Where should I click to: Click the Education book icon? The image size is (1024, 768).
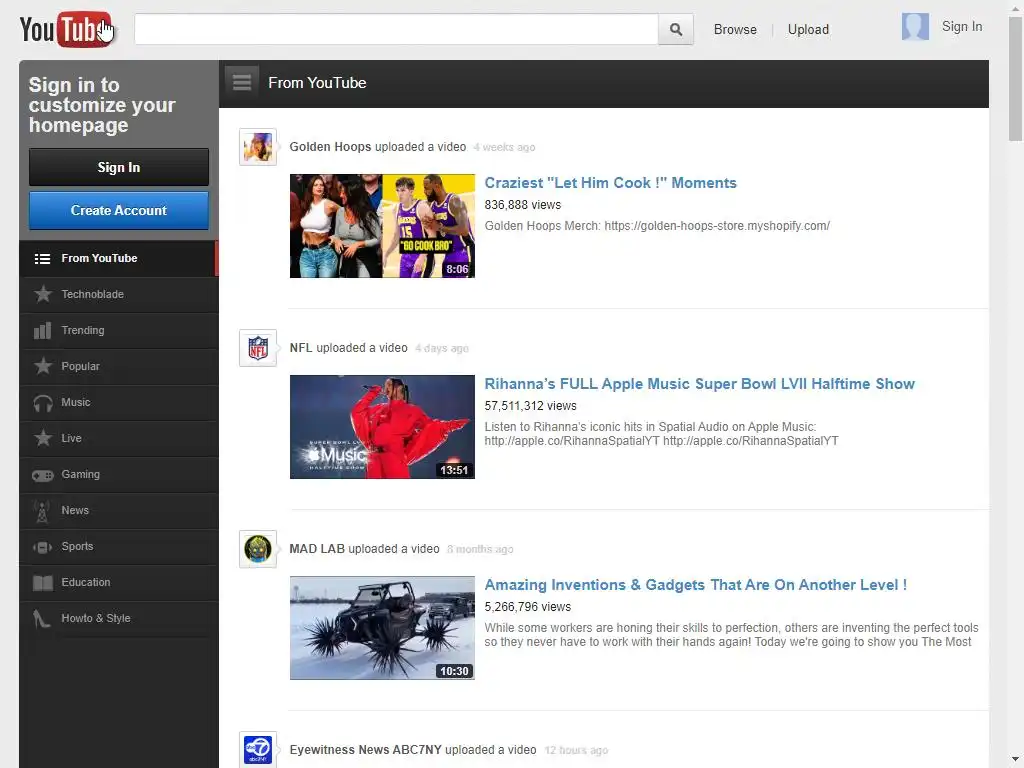[43, 583]
